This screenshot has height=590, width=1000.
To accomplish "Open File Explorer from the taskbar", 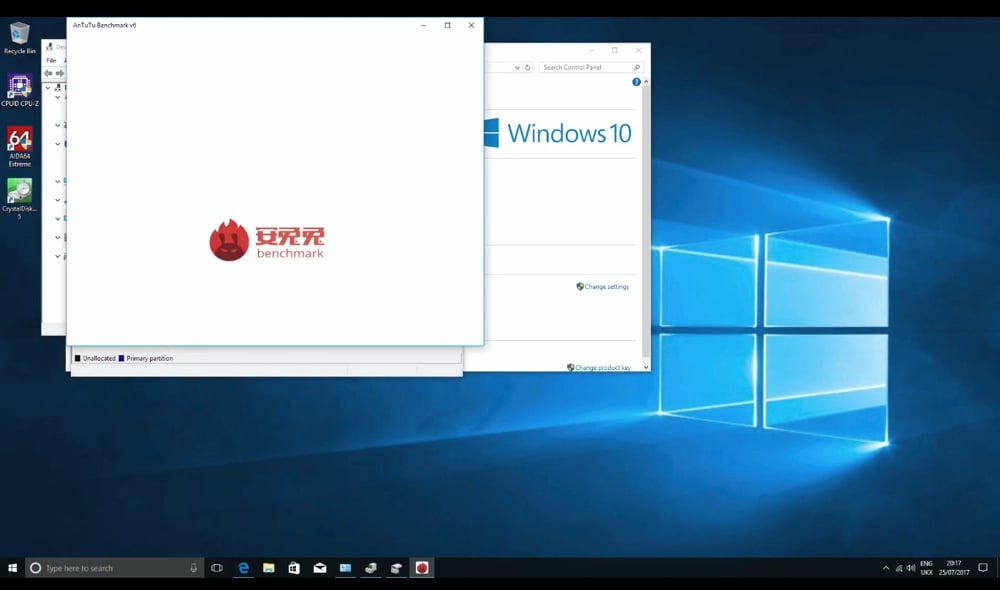I will (269, 568).
